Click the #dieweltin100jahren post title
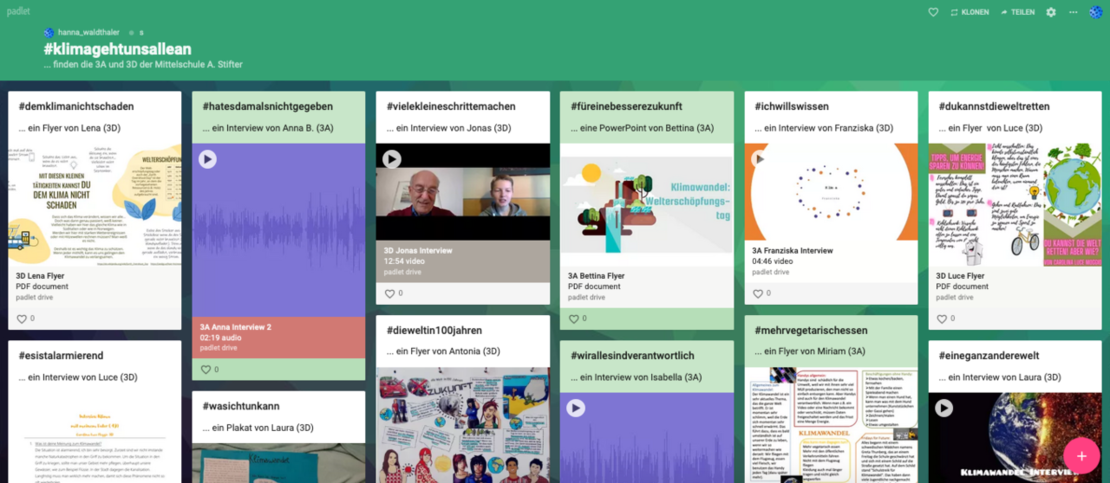 tap(434, 330)
